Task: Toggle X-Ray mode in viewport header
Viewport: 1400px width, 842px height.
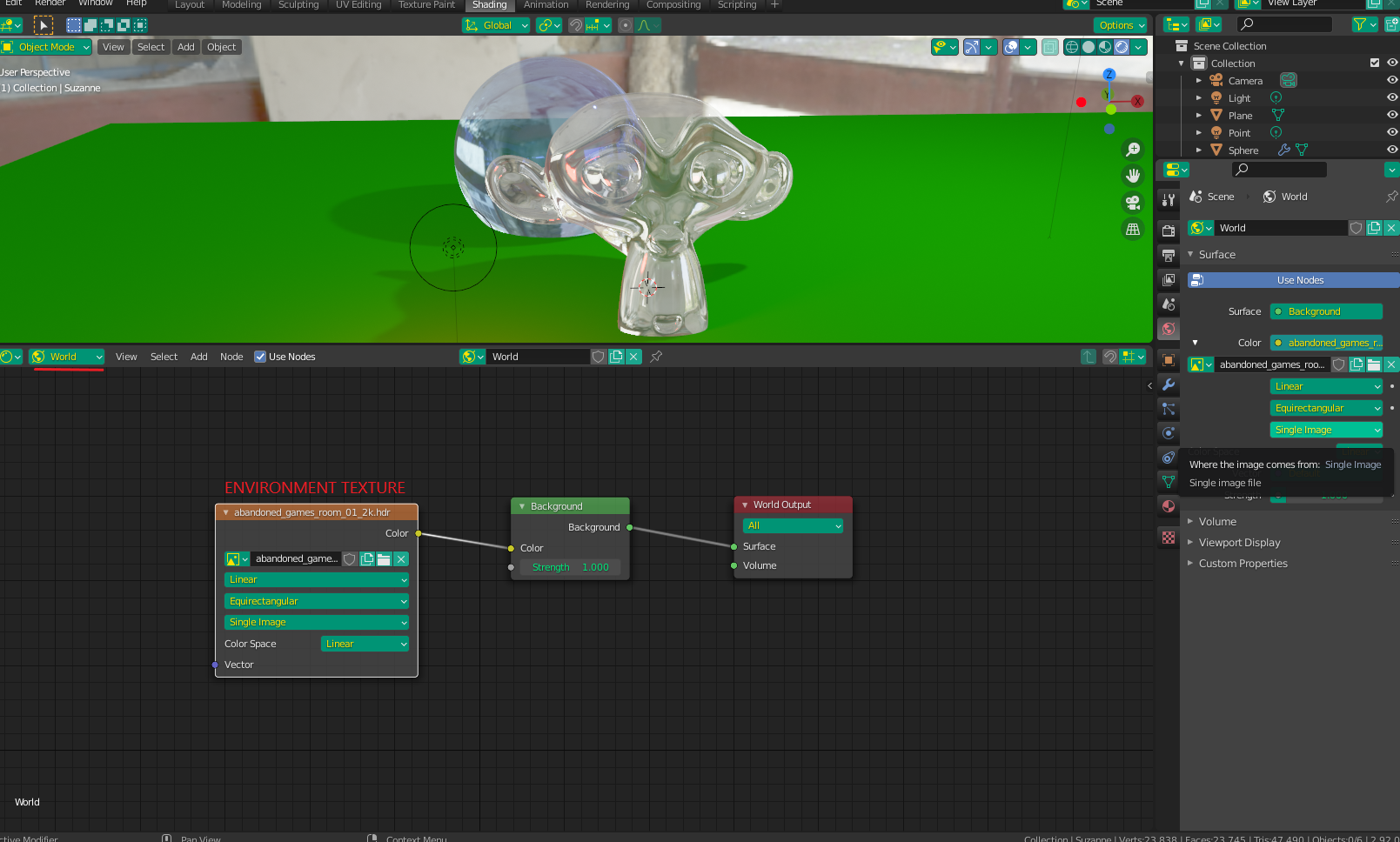Action: (x=1050, y=47)
